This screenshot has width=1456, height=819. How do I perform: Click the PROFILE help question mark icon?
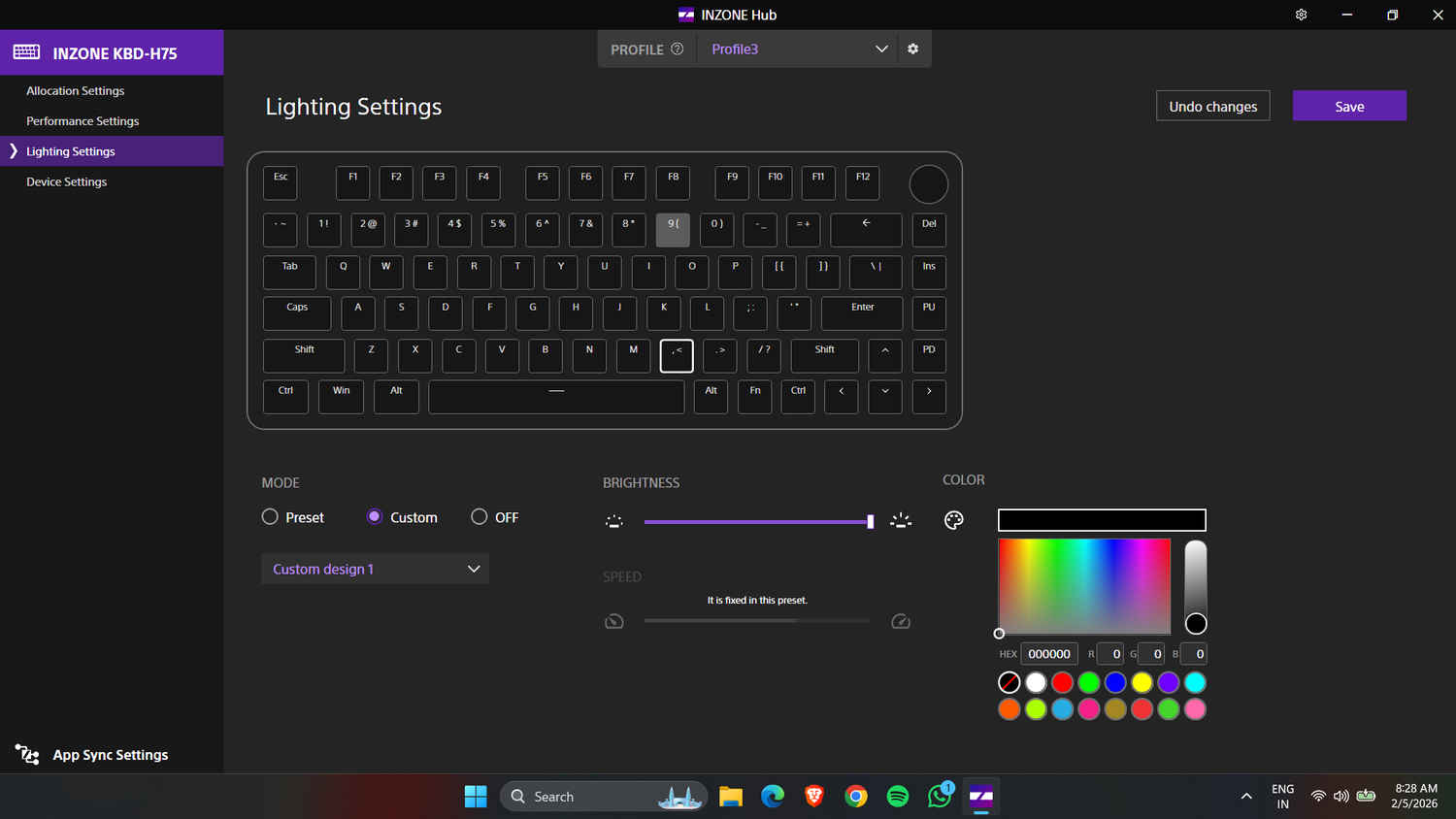[678, 49]
